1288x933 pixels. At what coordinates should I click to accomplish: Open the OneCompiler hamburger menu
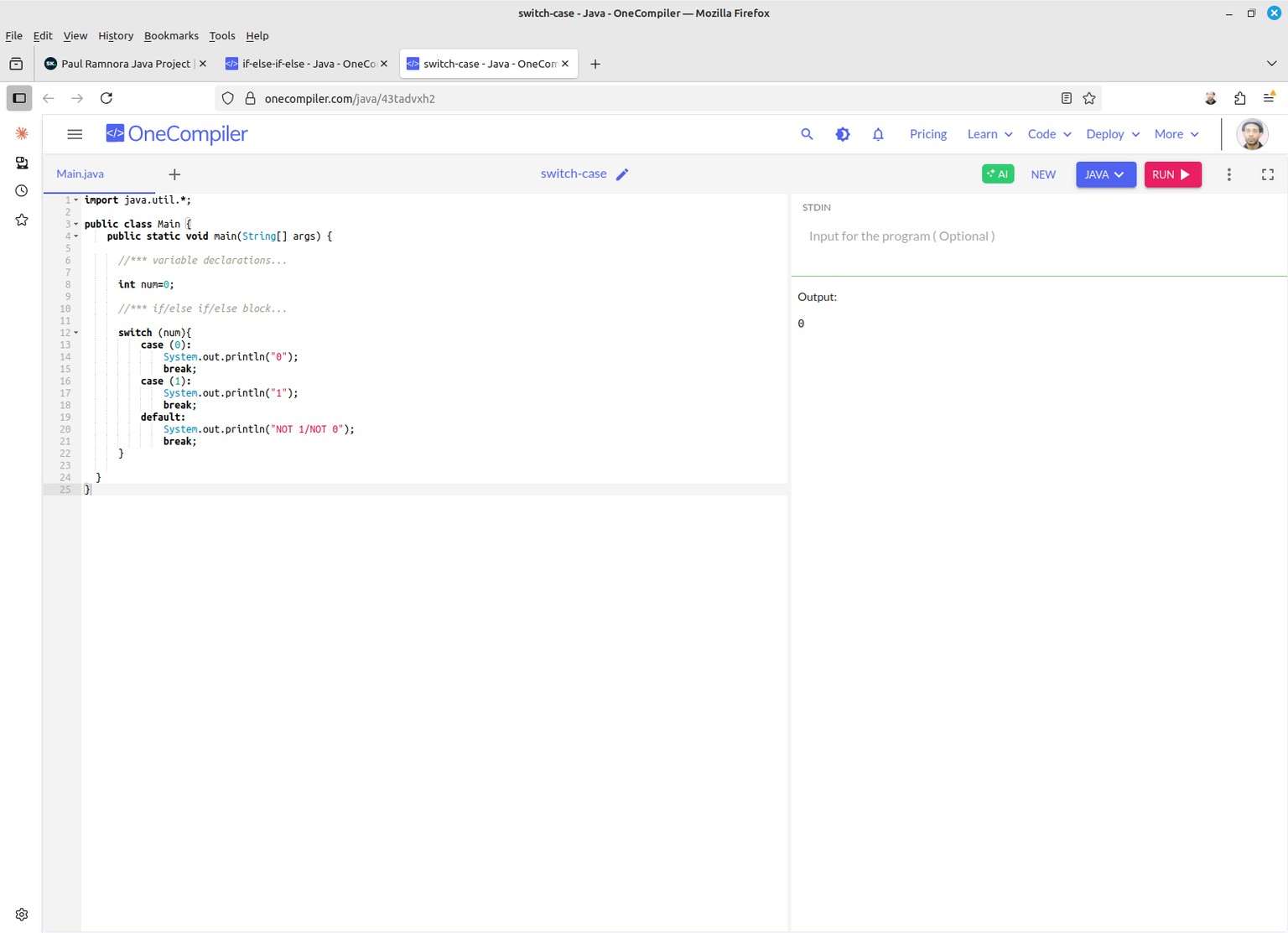(75, 134)
